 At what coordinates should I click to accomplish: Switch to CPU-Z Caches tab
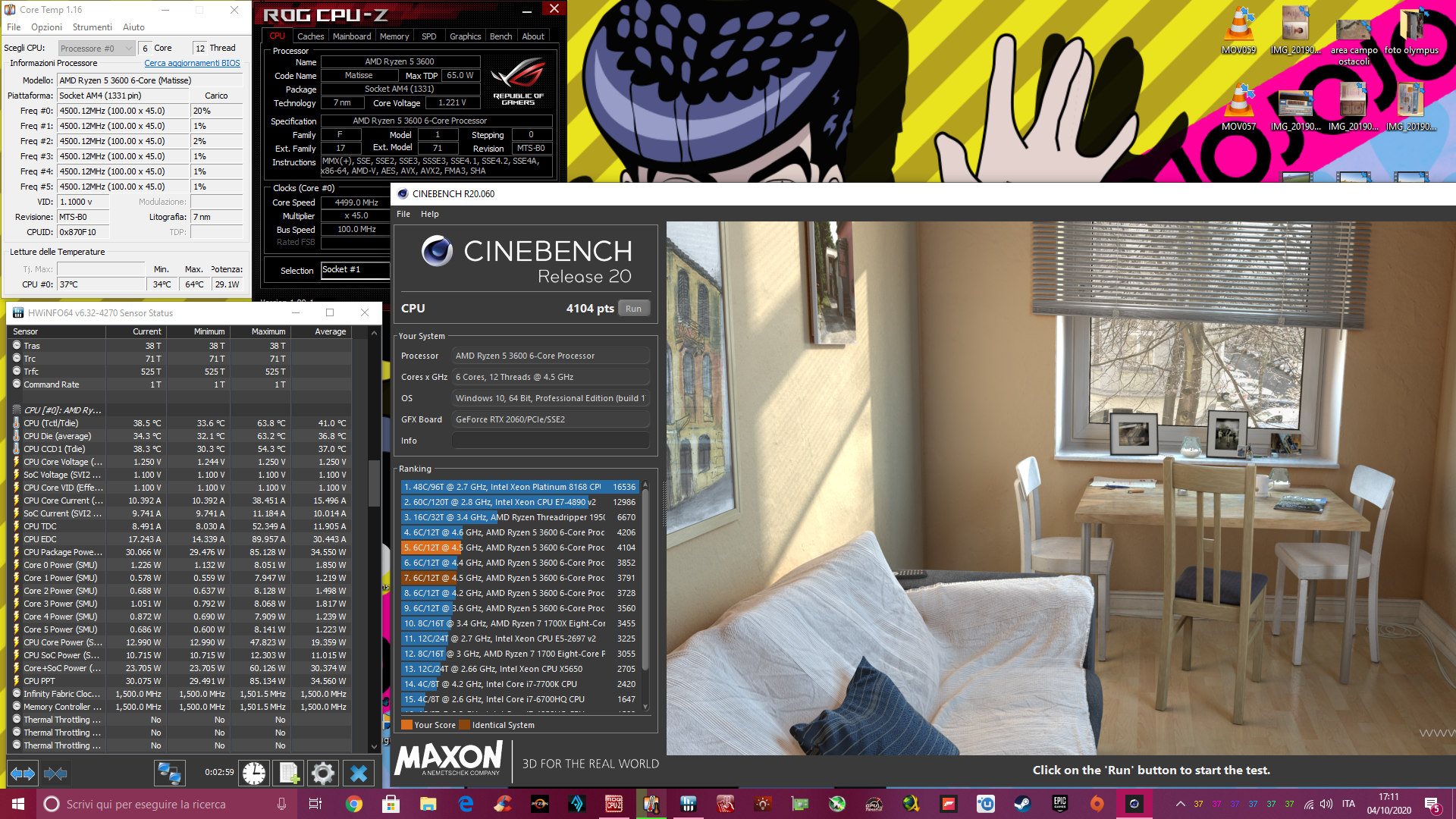pyautogui.click(x=310, y=36)
